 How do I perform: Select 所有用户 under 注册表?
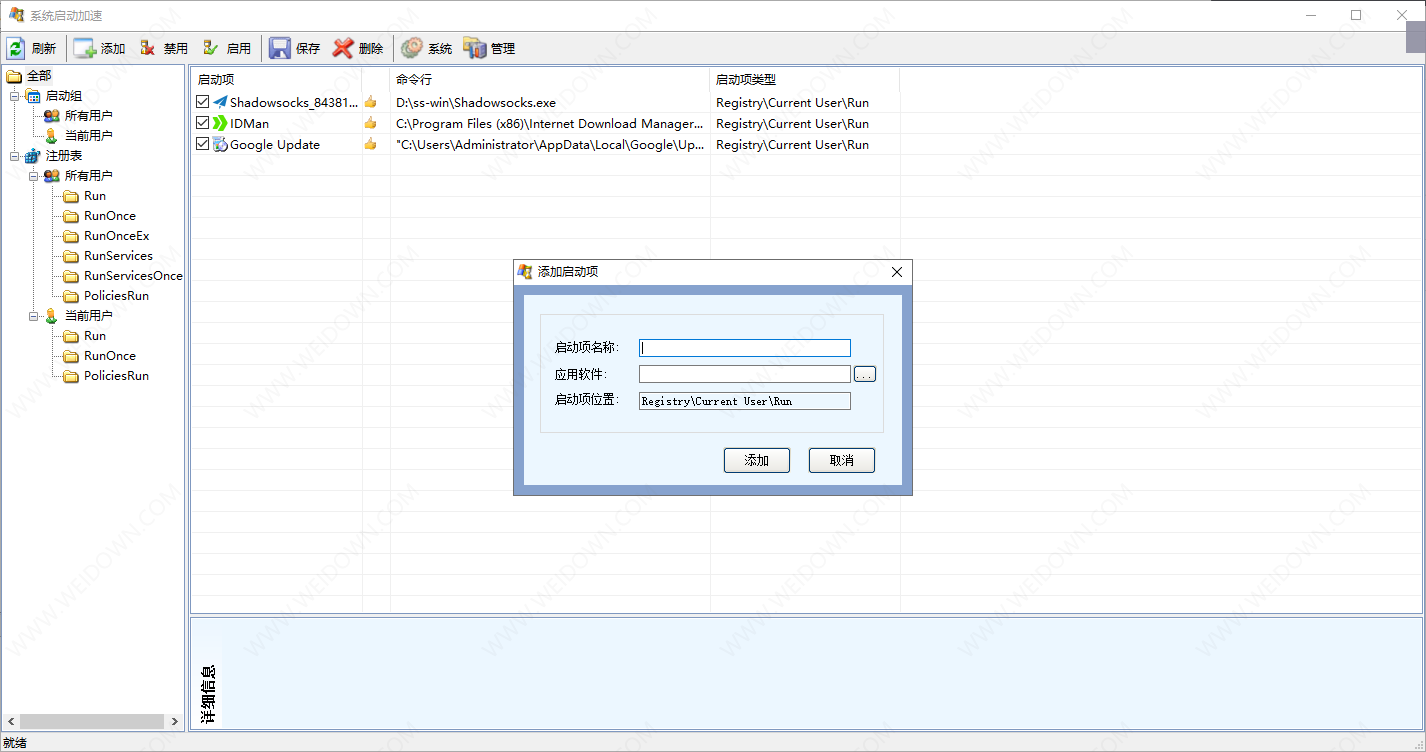coord(88,176)
